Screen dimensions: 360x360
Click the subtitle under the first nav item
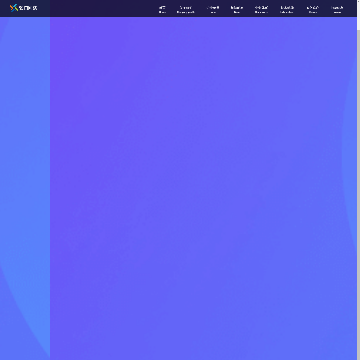162,12
